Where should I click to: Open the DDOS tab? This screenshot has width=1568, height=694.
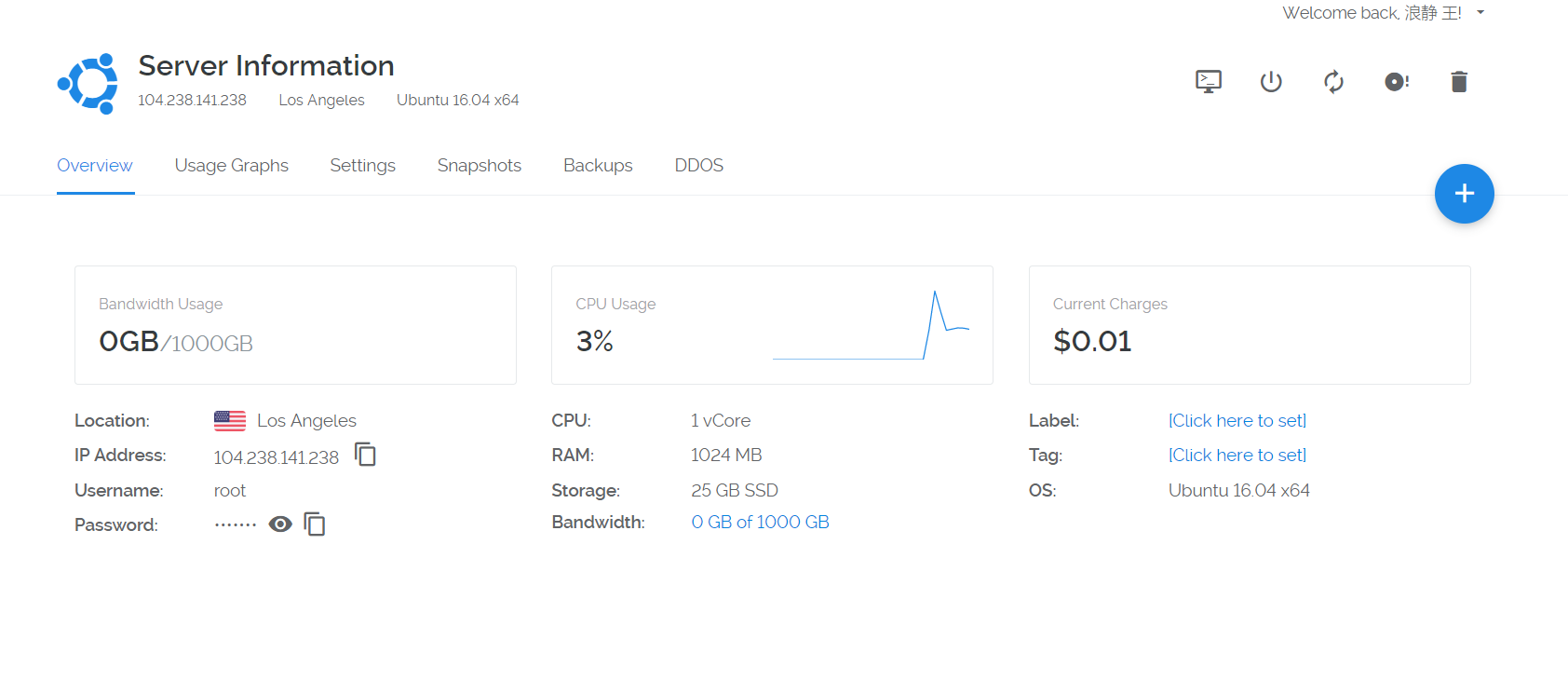[698, 166]
